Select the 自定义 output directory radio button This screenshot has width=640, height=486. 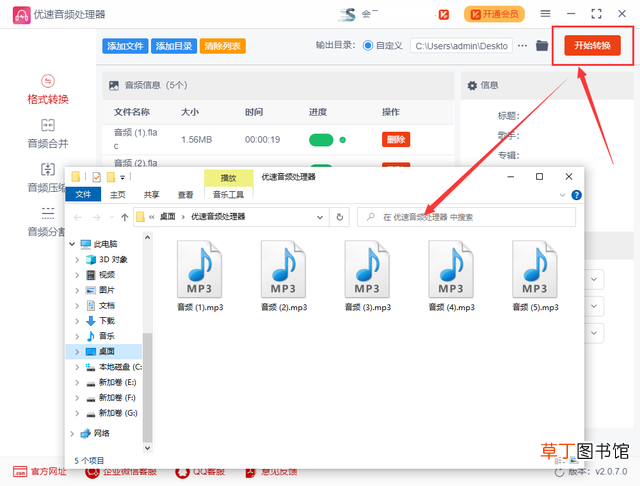367,46
